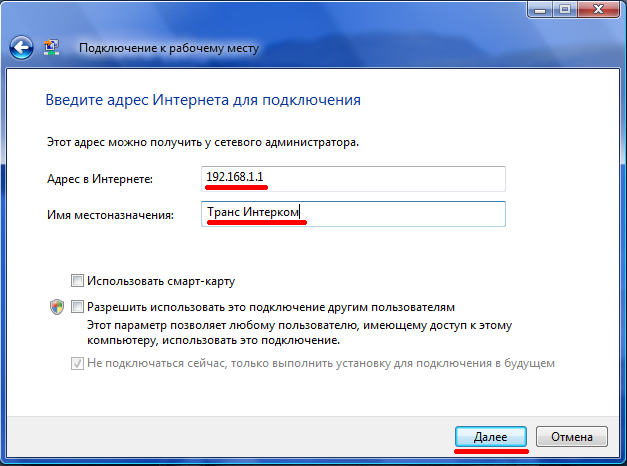The height and width of the screenshot is (466, 627).
Task: Click the heading 'Введите адрес Интернета для подключения'
Action: tap(203, 100)
